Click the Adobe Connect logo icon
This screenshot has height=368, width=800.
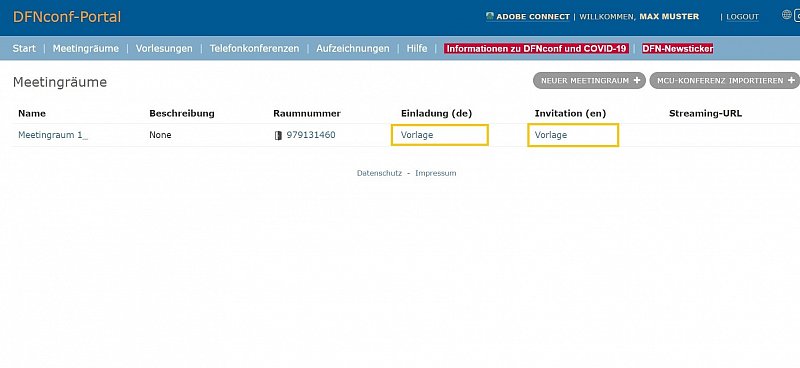click(490, 16)
